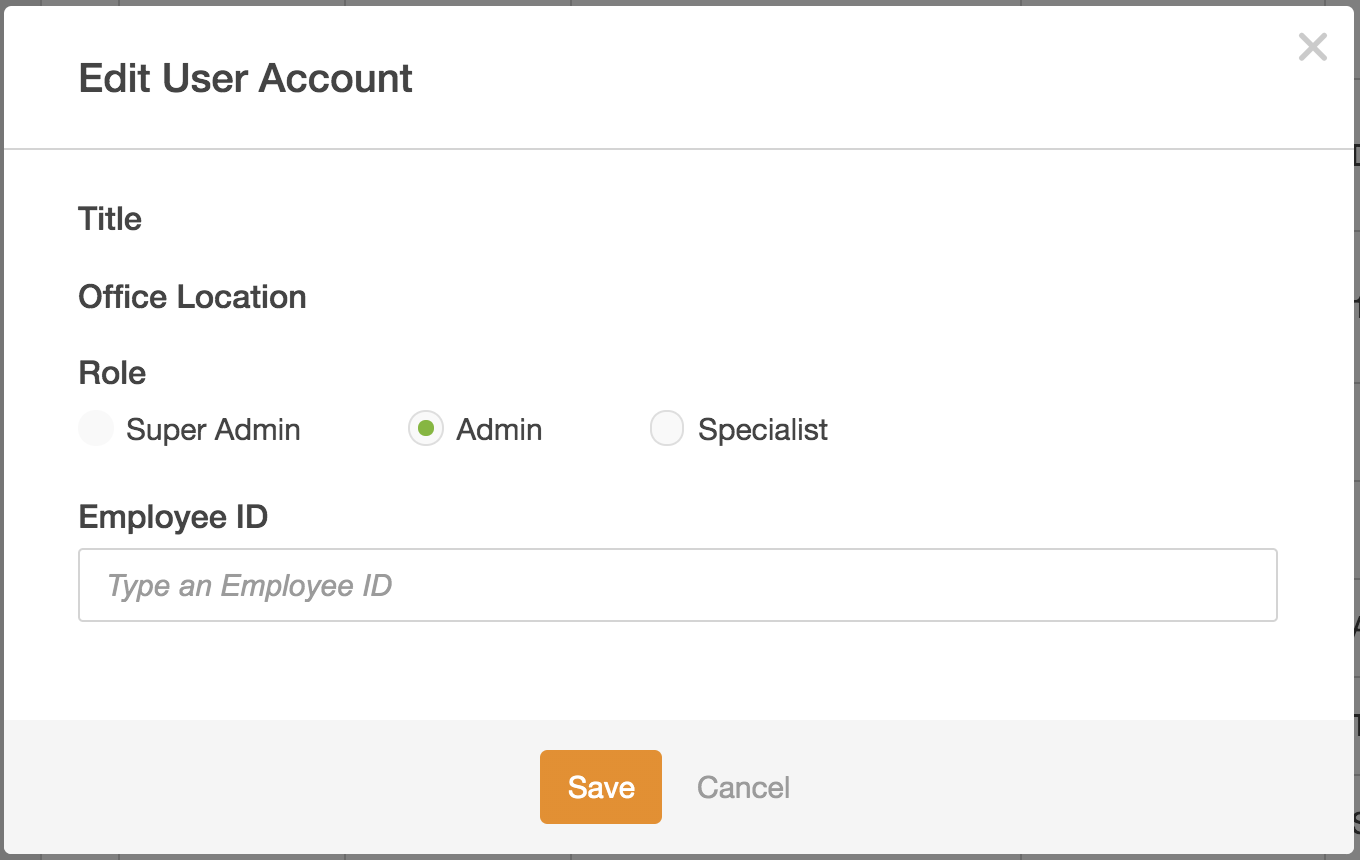
Task: Click the "Admin" role option label
Action: [499, 430]
